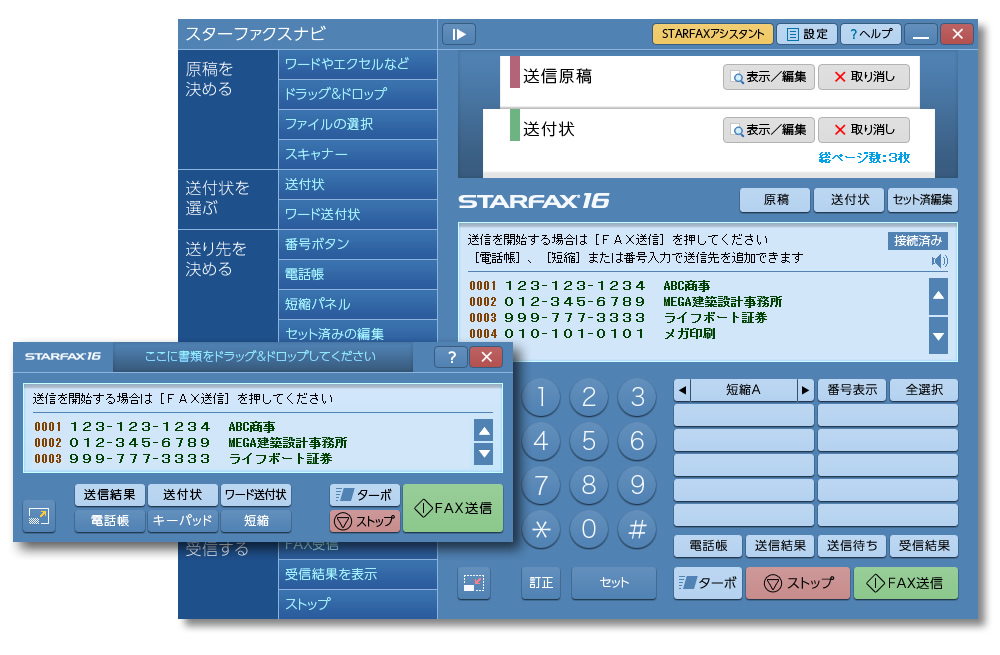This screenshot has width=1000, height=655.
Task: Click the green FAX送信 button in main panel
Action: 905,583
